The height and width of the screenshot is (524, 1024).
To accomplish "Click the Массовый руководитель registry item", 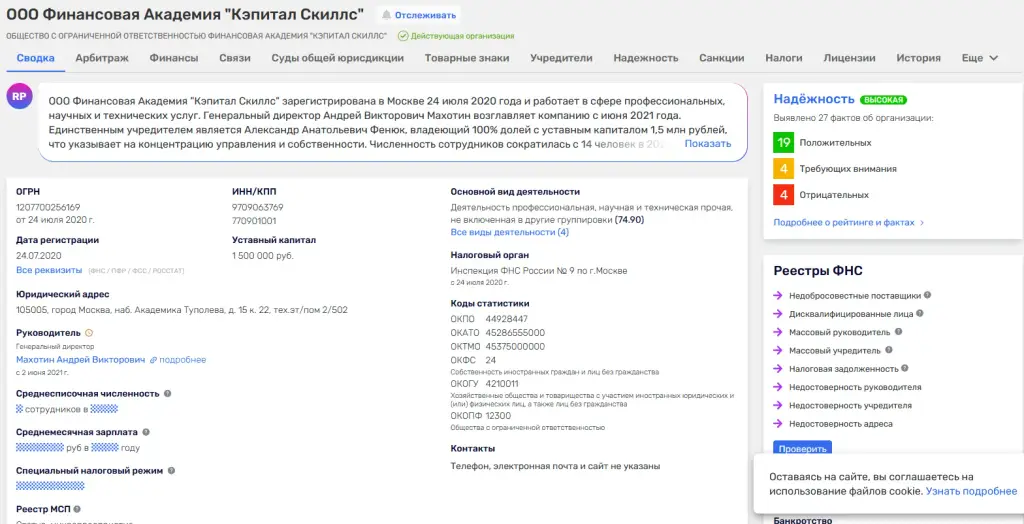I will point(839,332).
